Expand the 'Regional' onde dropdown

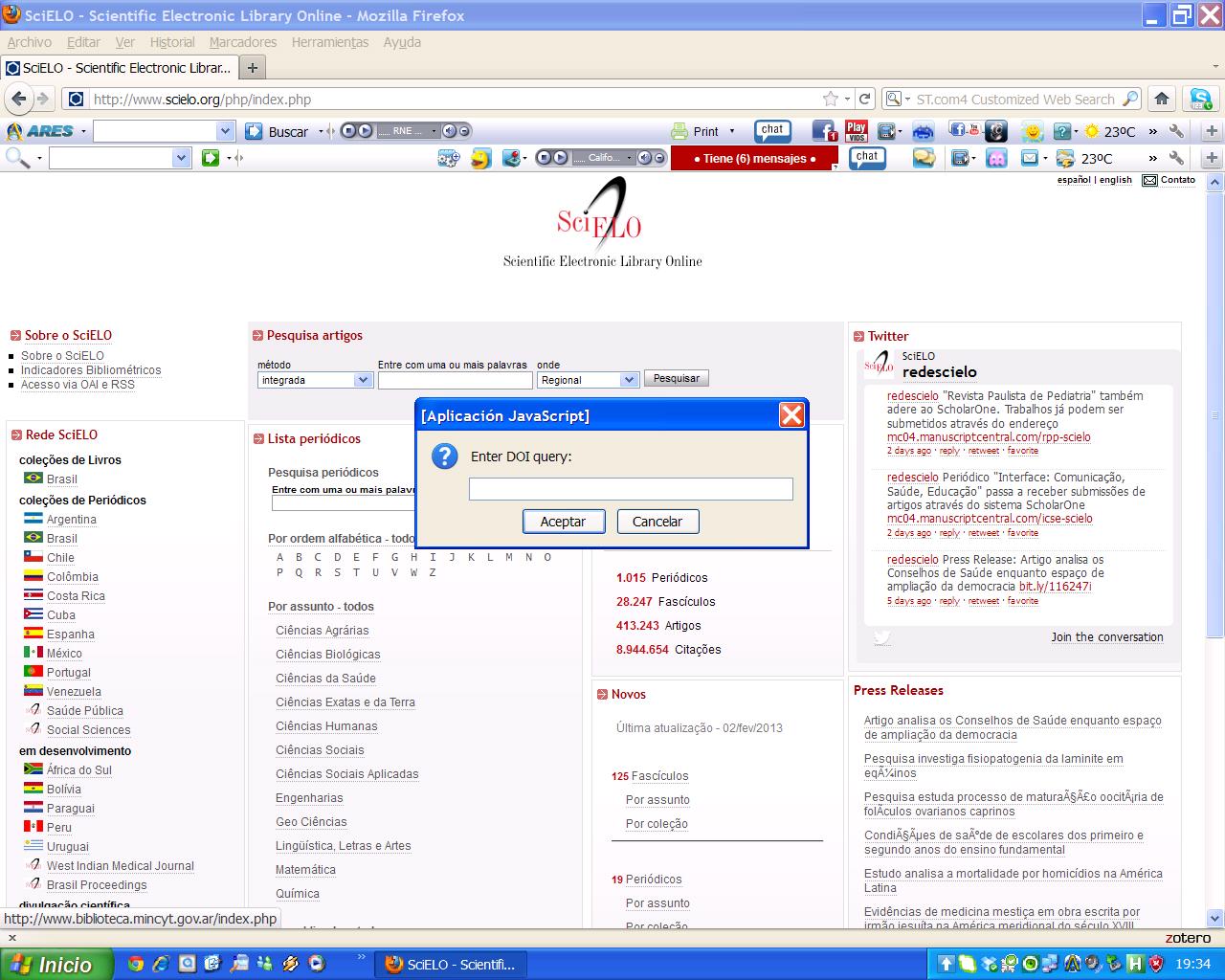pyautogui.click(x=588, y=380)
